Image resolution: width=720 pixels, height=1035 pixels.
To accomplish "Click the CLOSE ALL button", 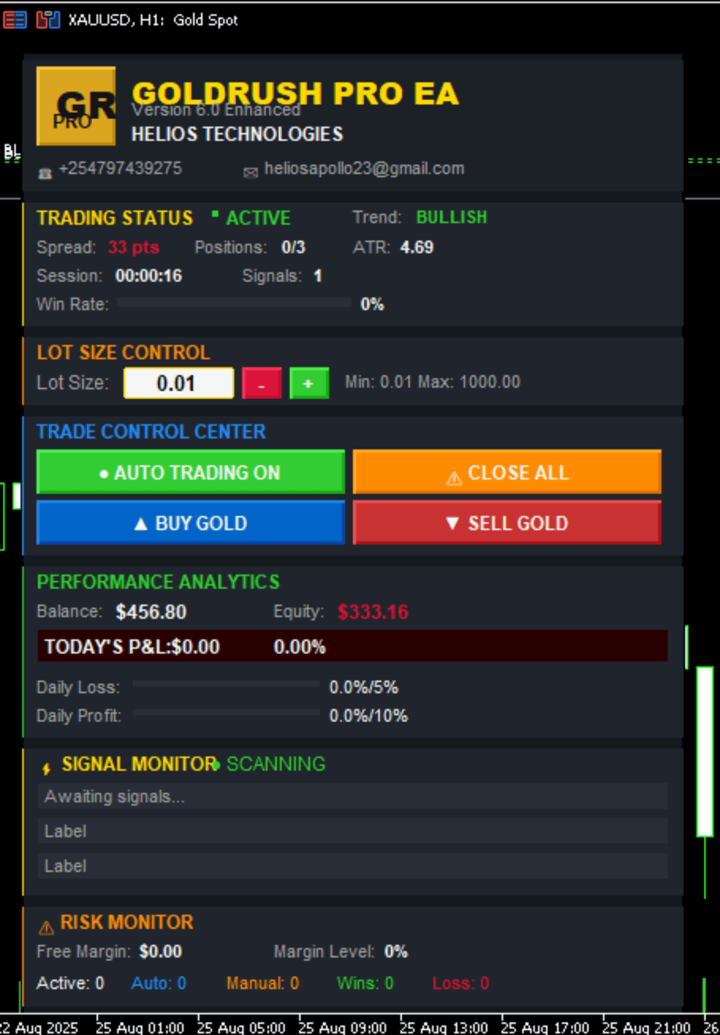I will pyautogui.click(x=507, y=472).
